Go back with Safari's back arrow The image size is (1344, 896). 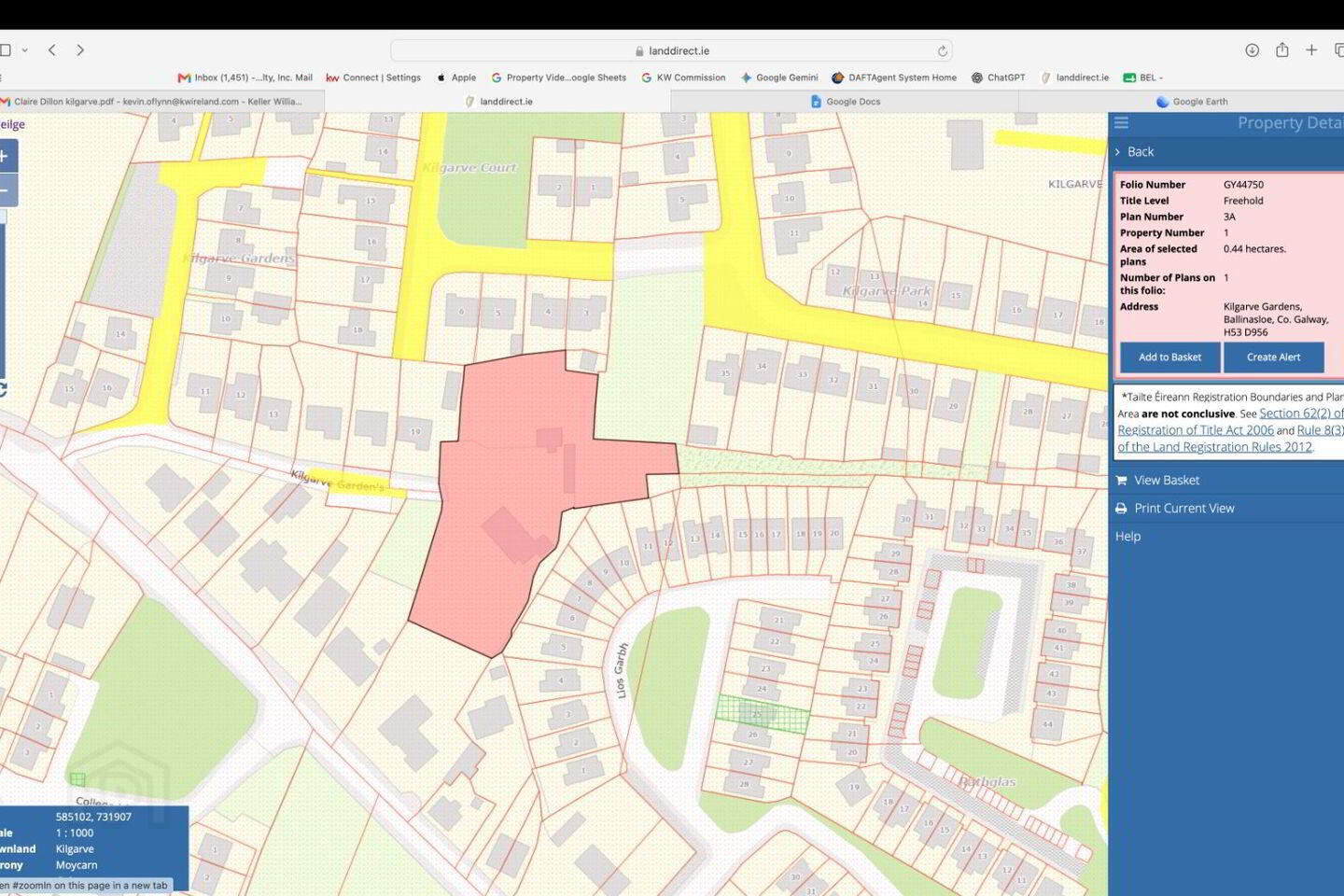click(x=52, y=50)
